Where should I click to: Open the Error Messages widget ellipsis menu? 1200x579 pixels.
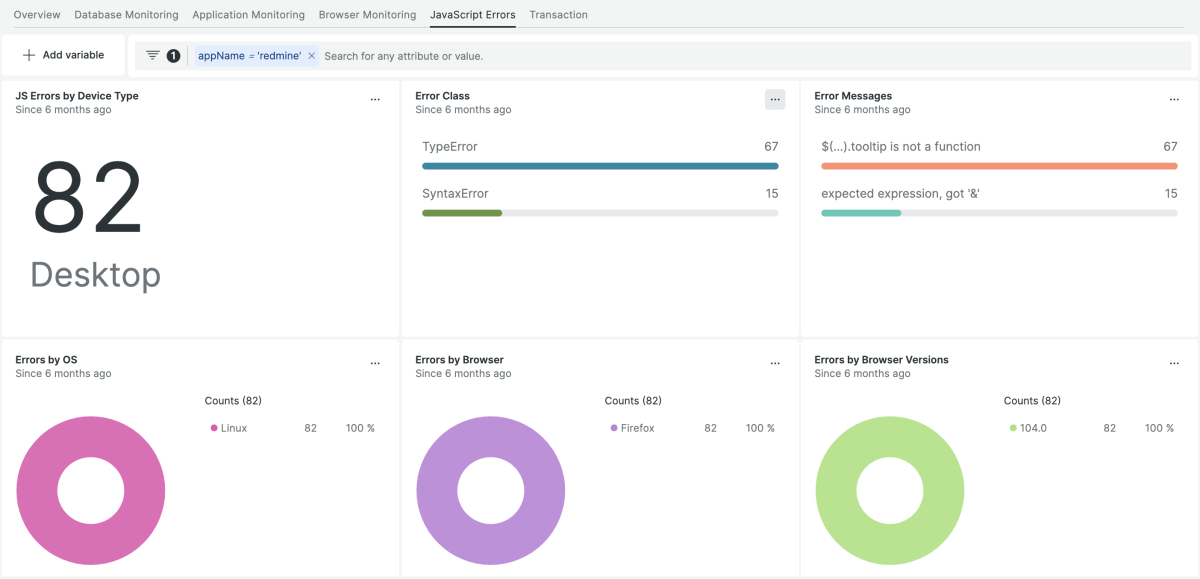(1174, 100)
